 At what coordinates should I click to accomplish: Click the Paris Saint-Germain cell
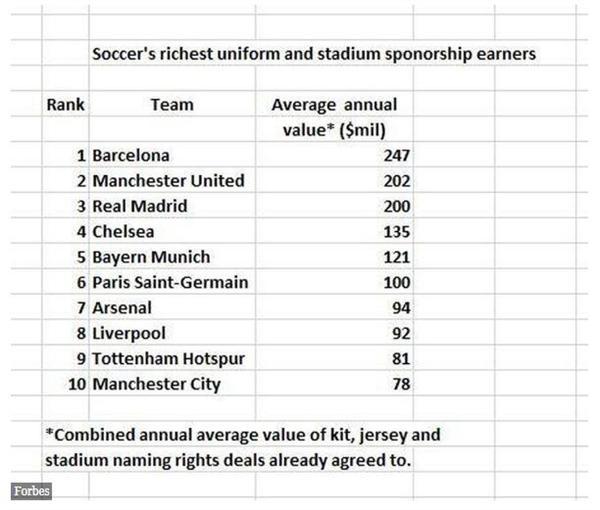click(x=170, y=282)
